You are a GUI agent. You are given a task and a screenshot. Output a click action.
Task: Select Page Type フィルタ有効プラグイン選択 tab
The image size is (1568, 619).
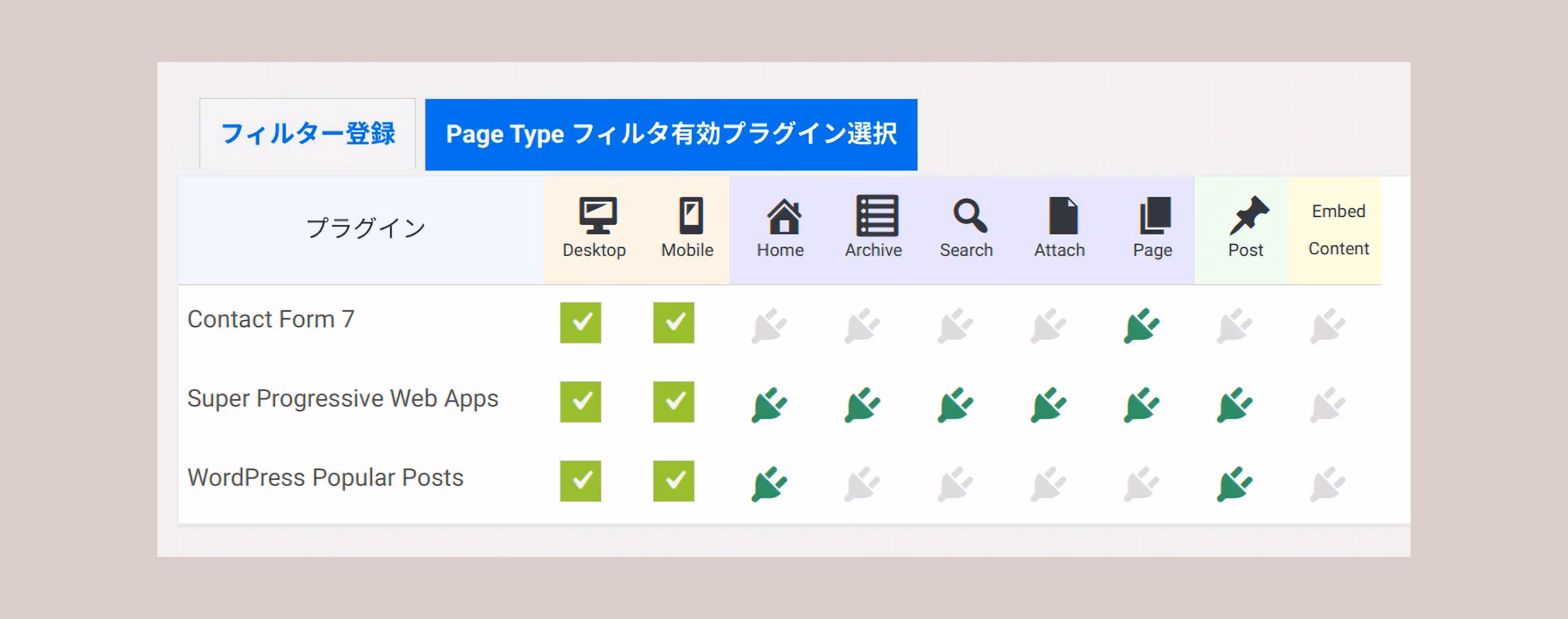[671, 134]
